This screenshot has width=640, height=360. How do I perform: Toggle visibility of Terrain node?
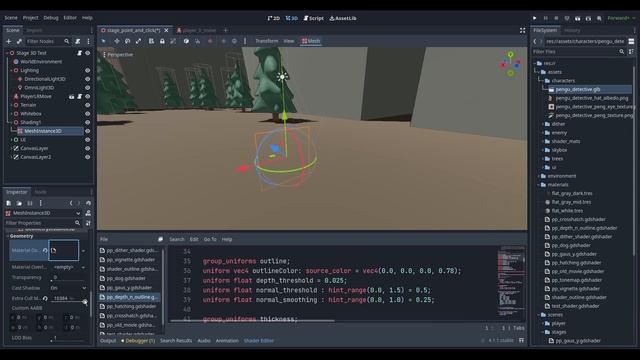click(87, 105)
